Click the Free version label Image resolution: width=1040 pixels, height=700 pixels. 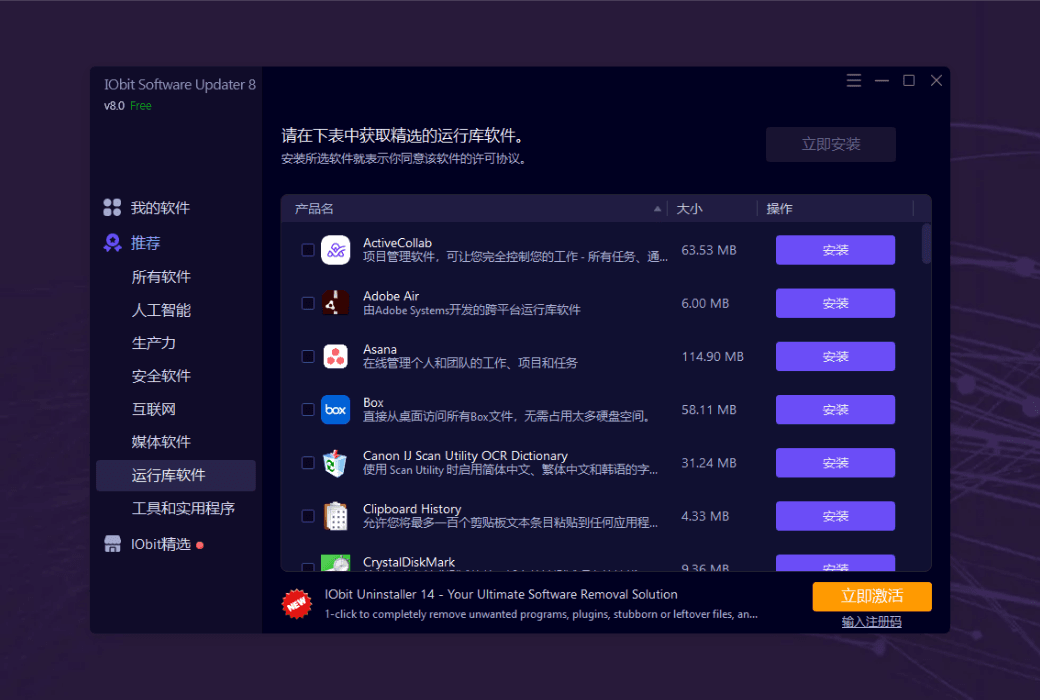[141, 105]
